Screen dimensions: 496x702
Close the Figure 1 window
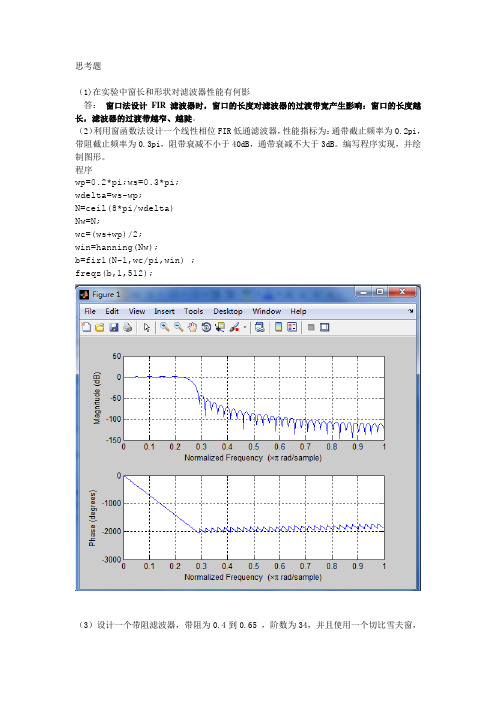point(402,292)
